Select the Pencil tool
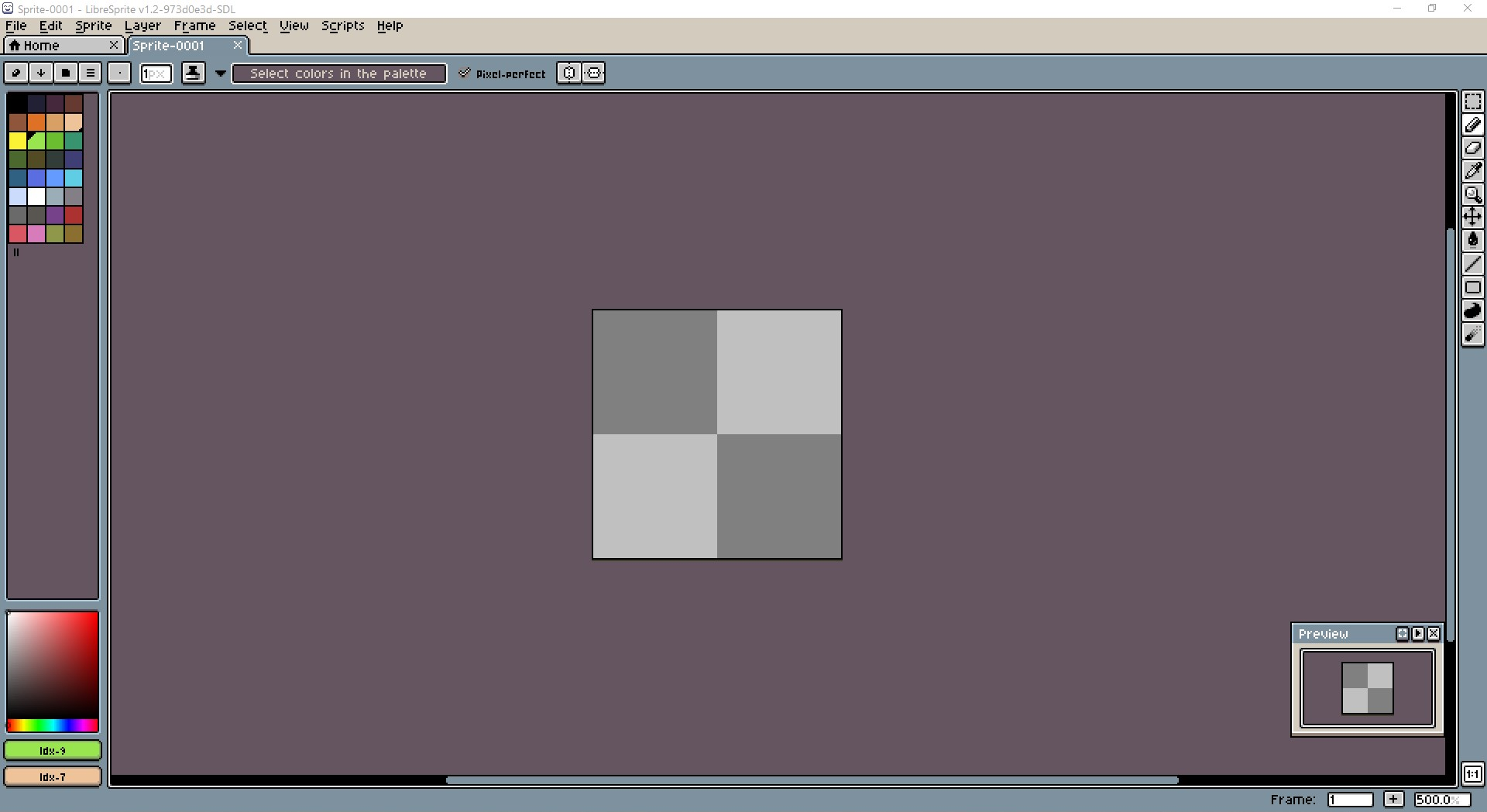 [1472, 125]
